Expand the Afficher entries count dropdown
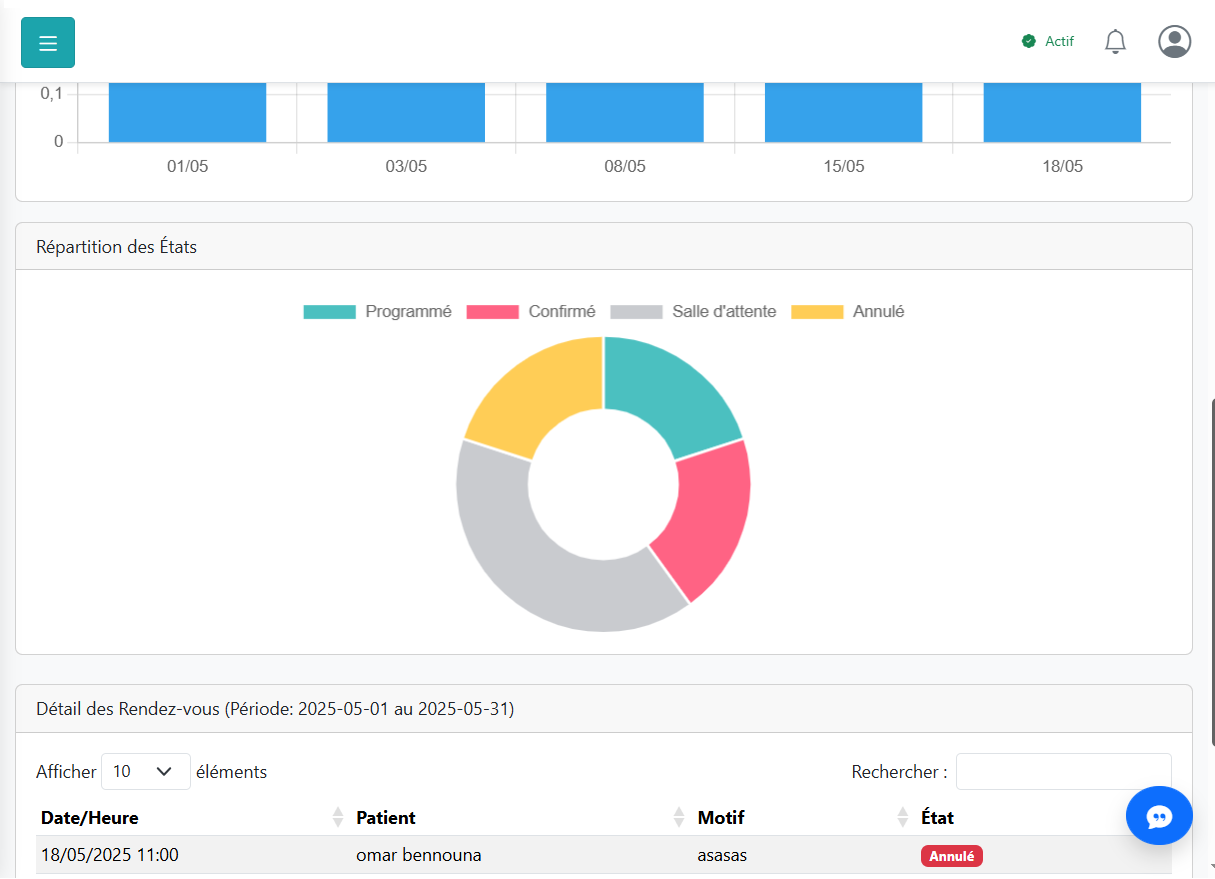Image resolution: width=1215 pixels, height=879 pixels. click(146, 772)
